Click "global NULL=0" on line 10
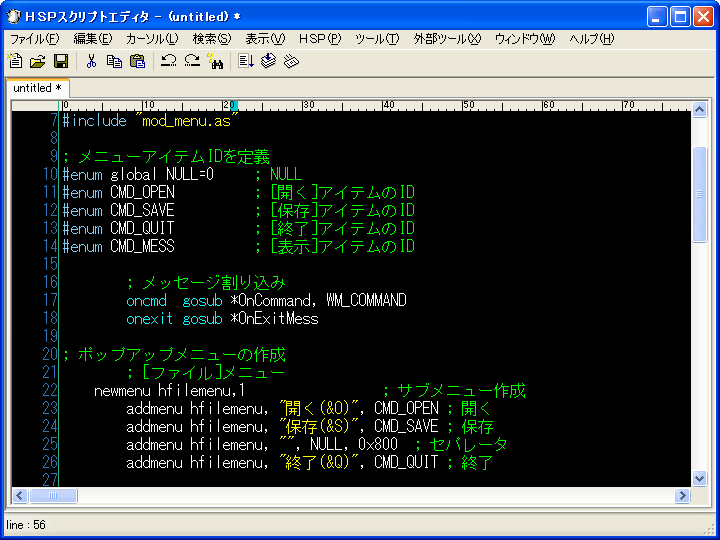The height and width of the screenshot is (540, 720). 162,175
